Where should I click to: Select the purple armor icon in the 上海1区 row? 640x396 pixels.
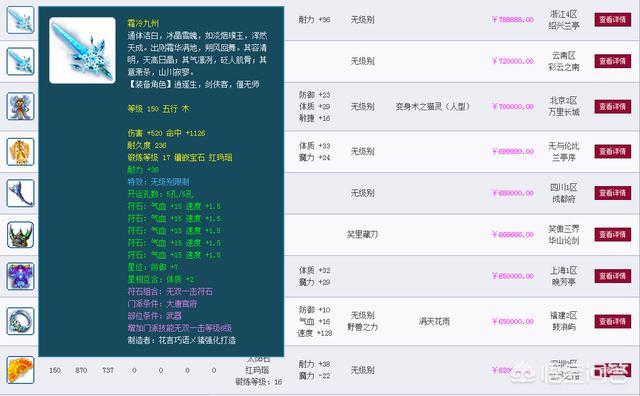pos(20,276)
